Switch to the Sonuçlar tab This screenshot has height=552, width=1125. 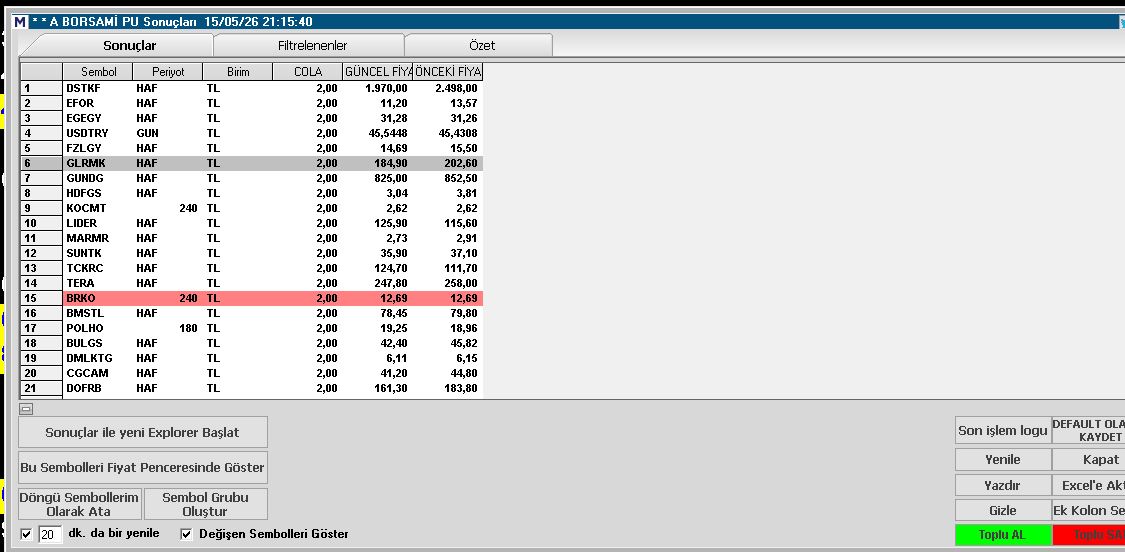(129, 45)
